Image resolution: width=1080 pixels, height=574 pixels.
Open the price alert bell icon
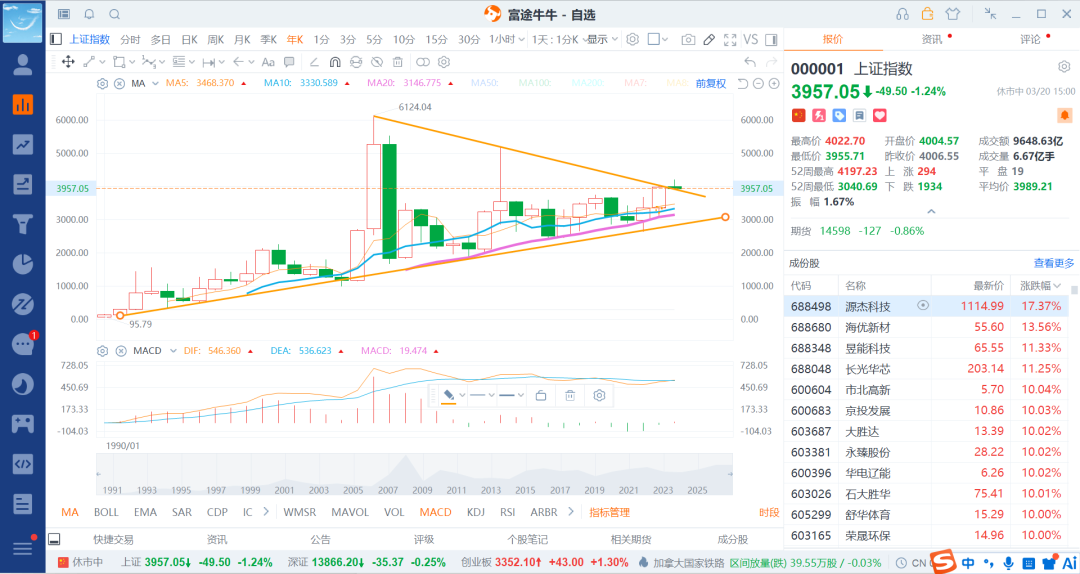coord(89,14)
